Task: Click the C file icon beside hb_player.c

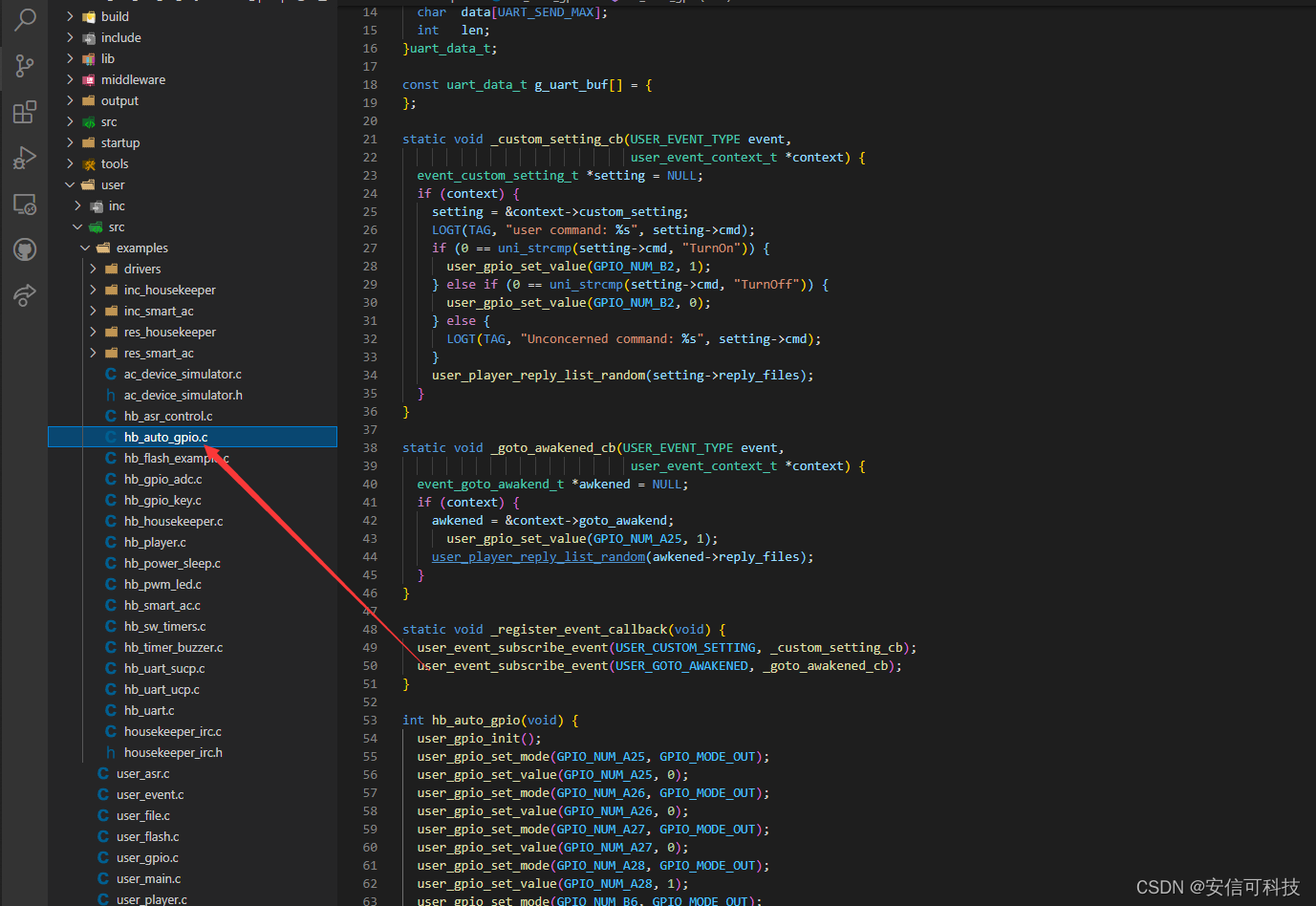Action: pos(111,542)
